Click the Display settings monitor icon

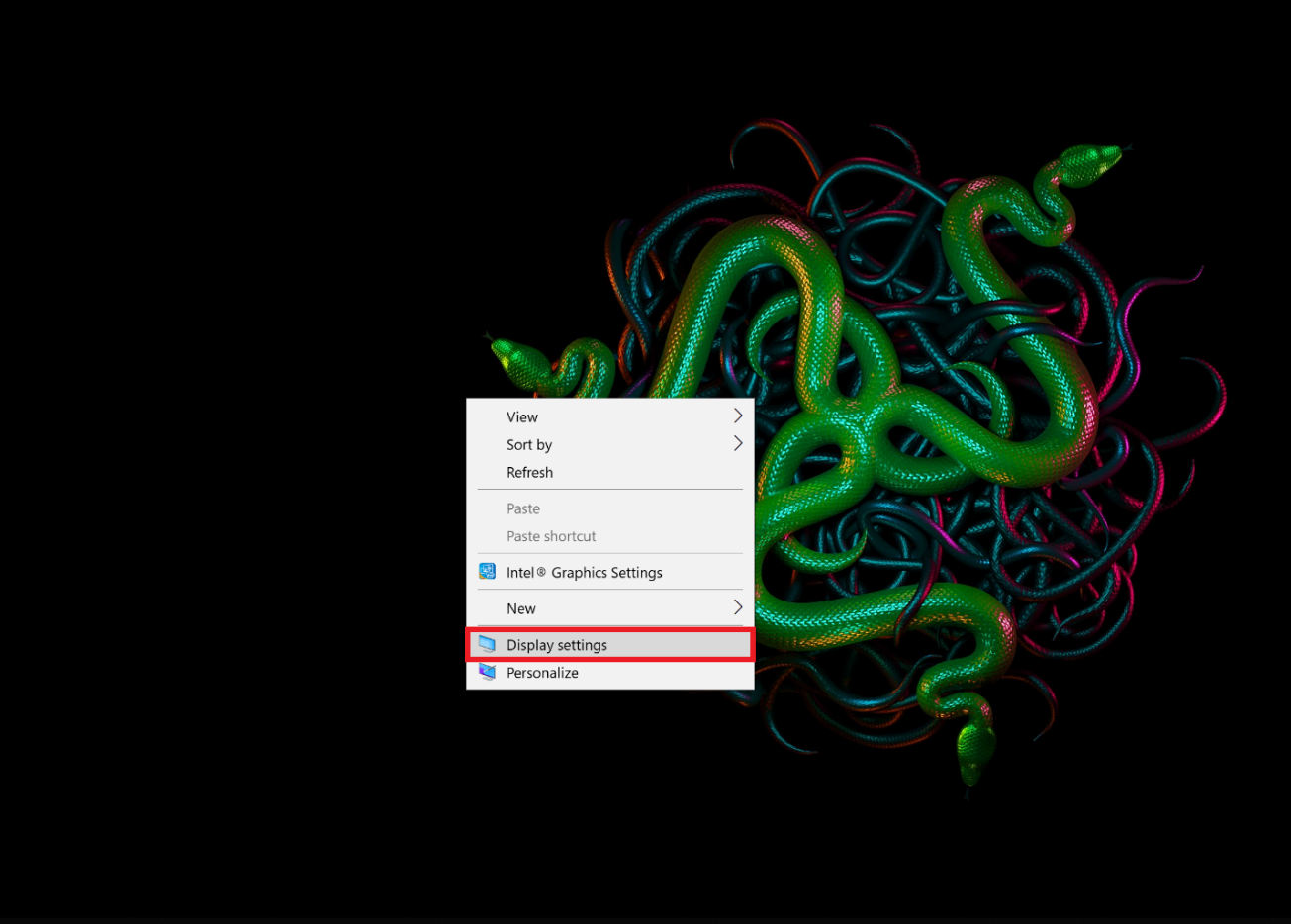[x=487, y=644]
